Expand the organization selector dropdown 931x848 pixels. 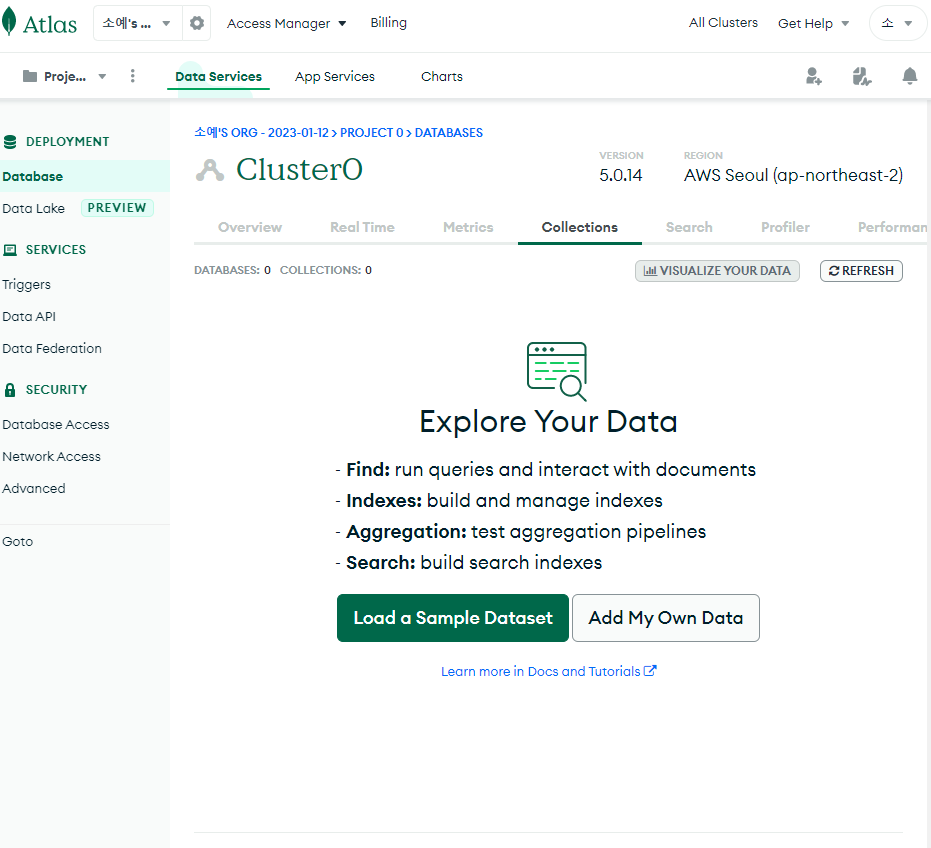click(x=138, y=23)
